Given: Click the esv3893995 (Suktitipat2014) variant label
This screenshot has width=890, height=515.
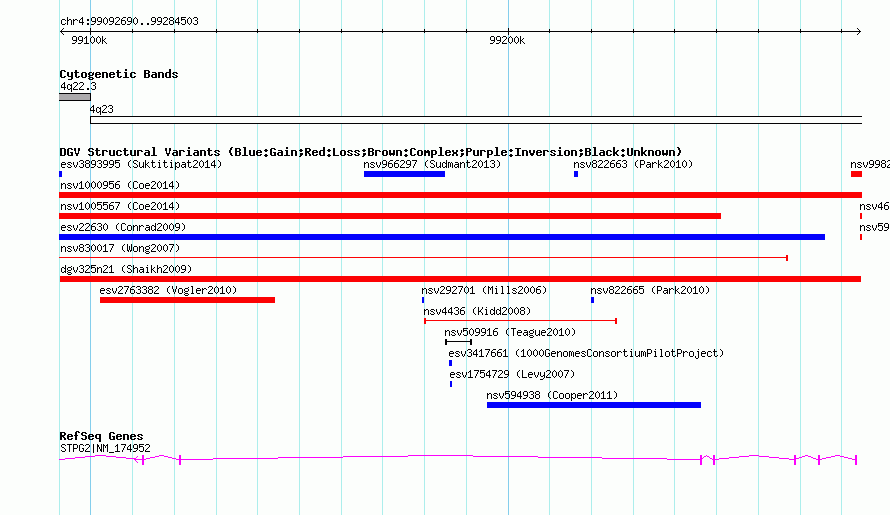Looking at the screenshot, I should (x=141, y=164).
